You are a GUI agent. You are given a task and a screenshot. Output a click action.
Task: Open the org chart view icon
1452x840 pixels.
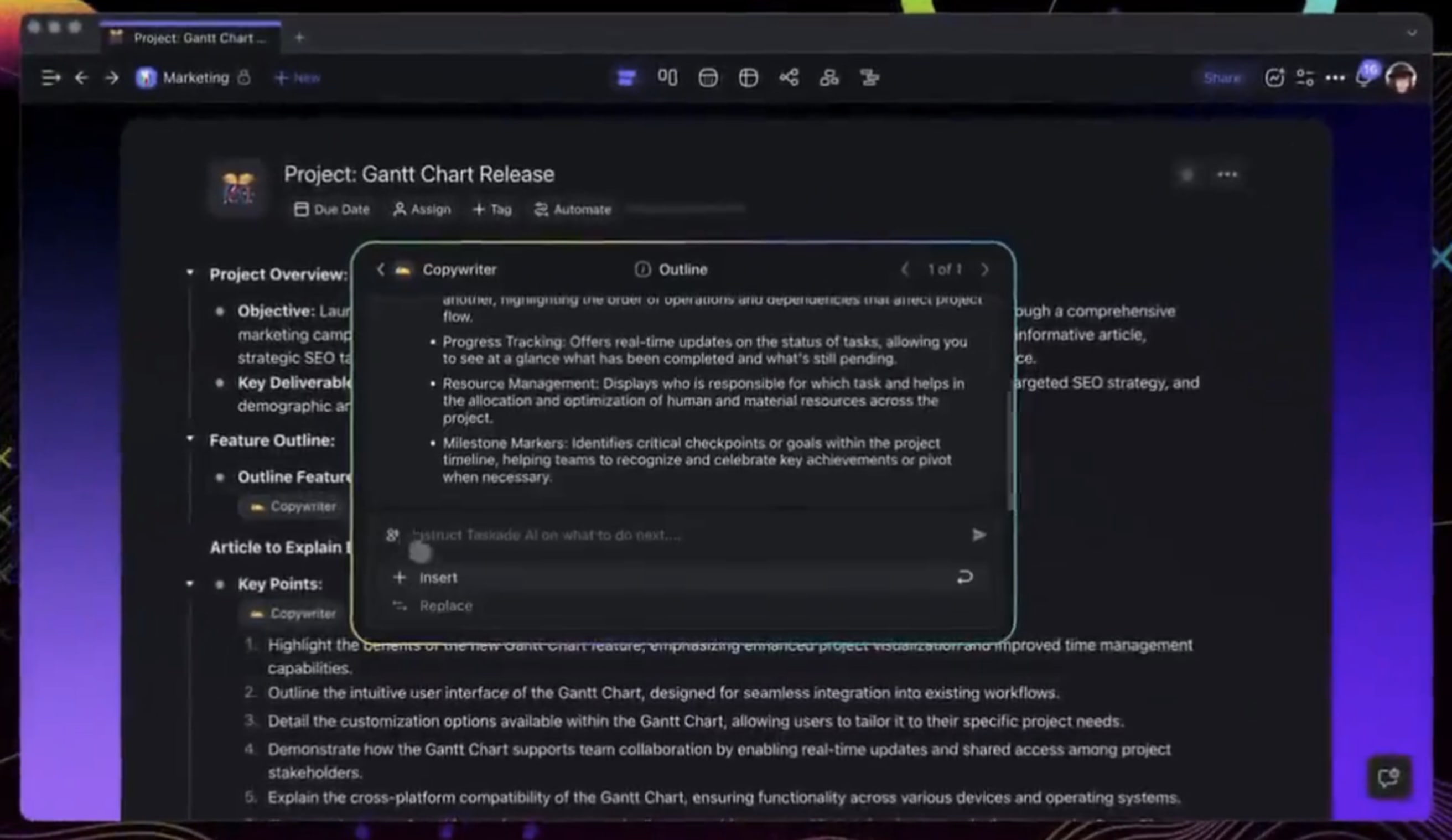pyautogui.click(x=829, y=77)
